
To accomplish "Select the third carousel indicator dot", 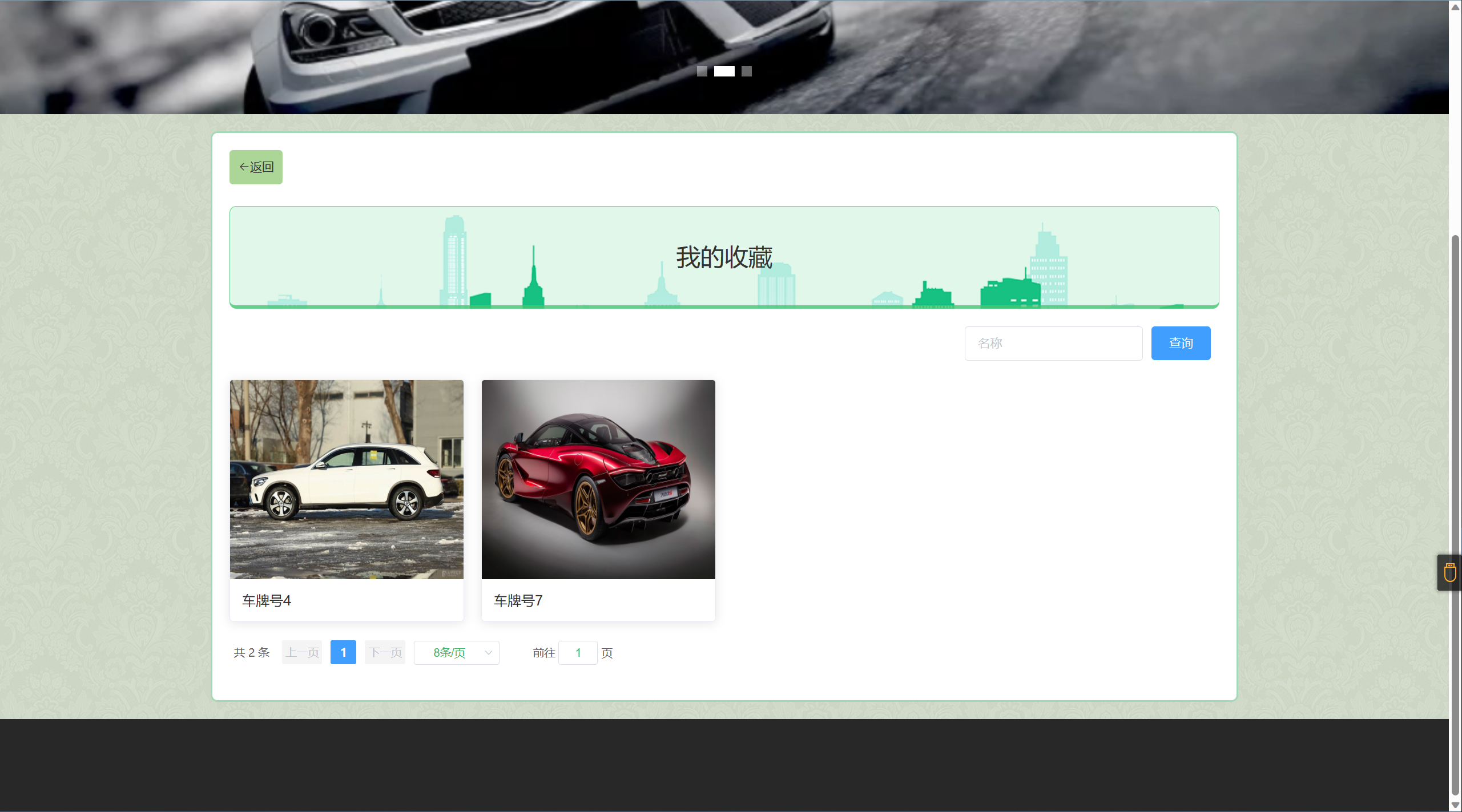I will (746, 71).
